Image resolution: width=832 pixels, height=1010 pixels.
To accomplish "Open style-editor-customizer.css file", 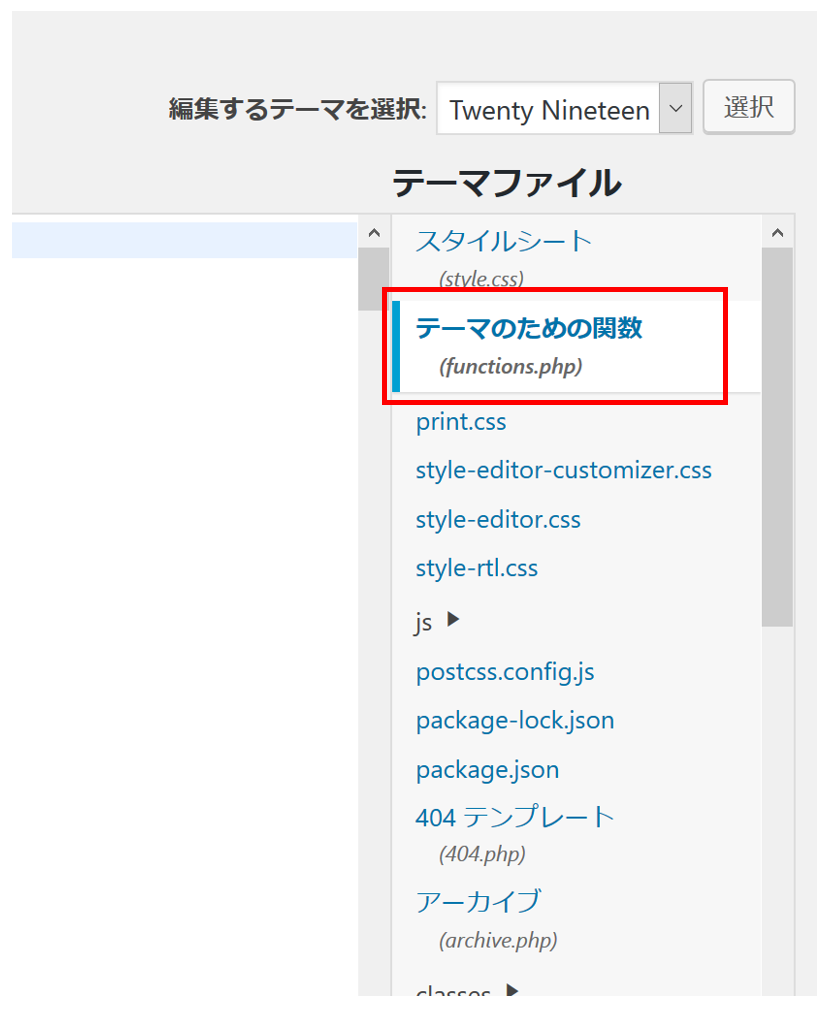I will point(563,470).
